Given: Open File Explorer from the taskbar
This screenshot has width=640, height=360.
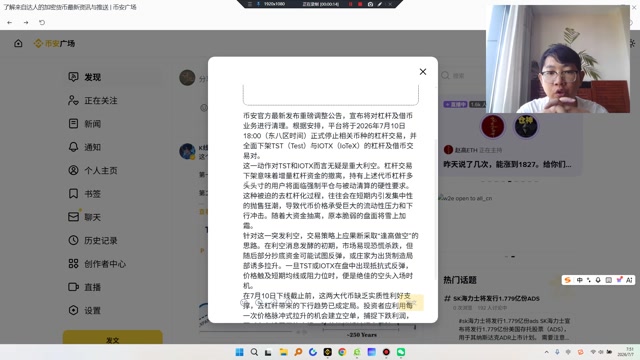Looking at the screenshot, I should click(283, 352).
